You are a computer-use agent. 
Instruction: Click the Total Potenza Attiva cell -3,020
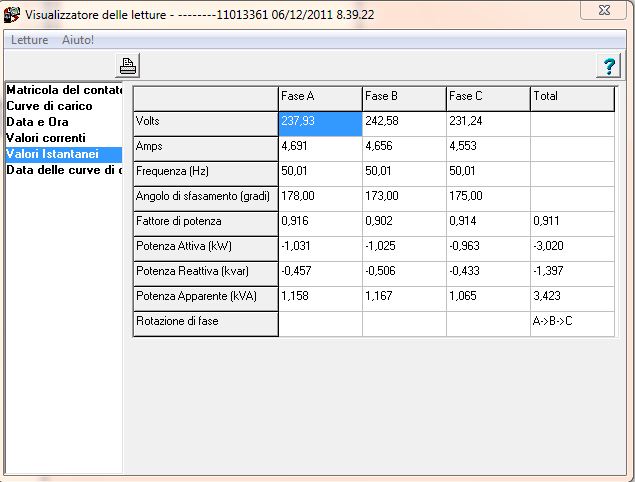[x=571, y=247]
